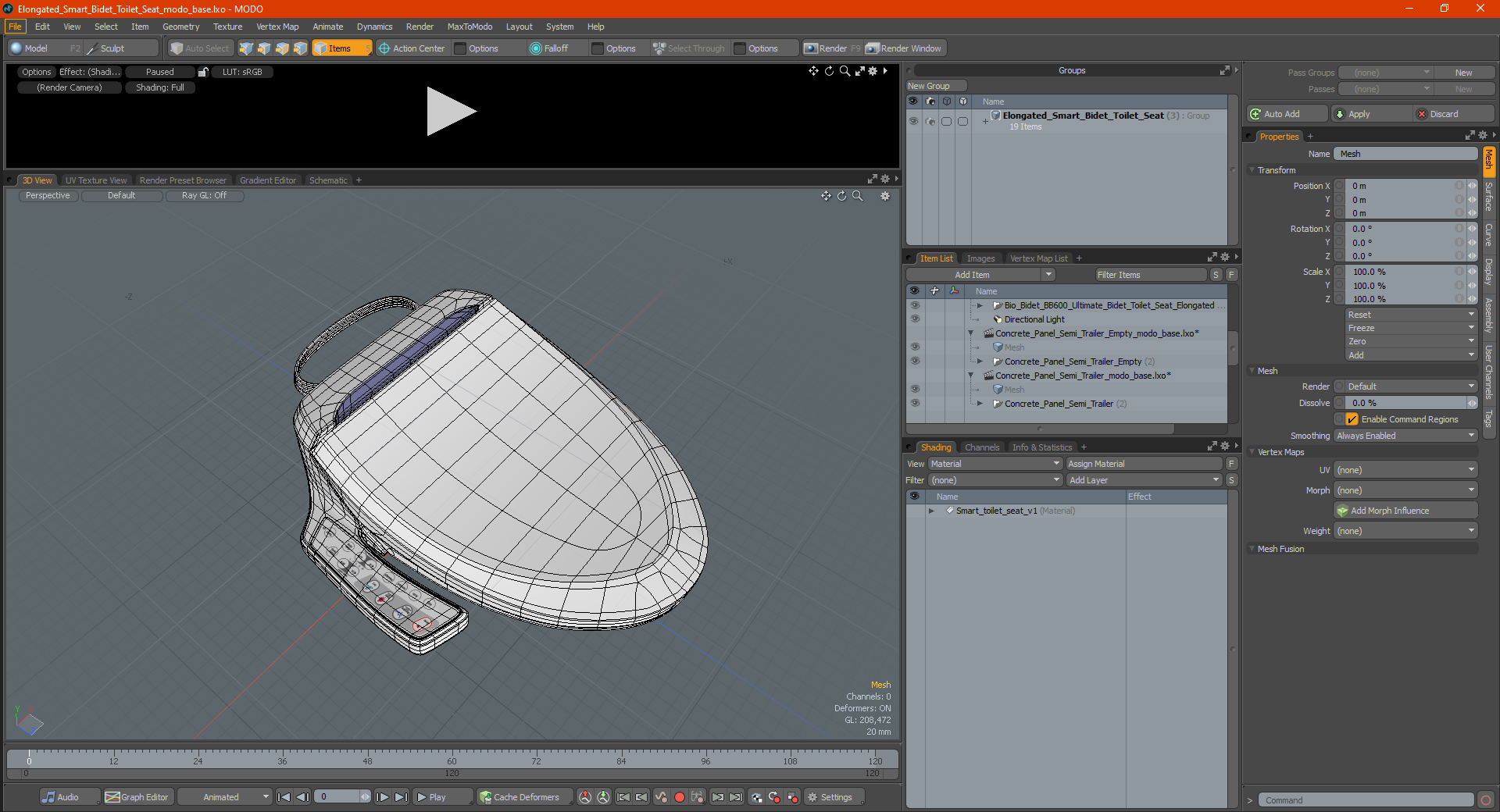Viewport: 1500px width, 812px height.
Task: Switch to UV Texture View tab
Action: pyautogui.click(x=95, y=180)
